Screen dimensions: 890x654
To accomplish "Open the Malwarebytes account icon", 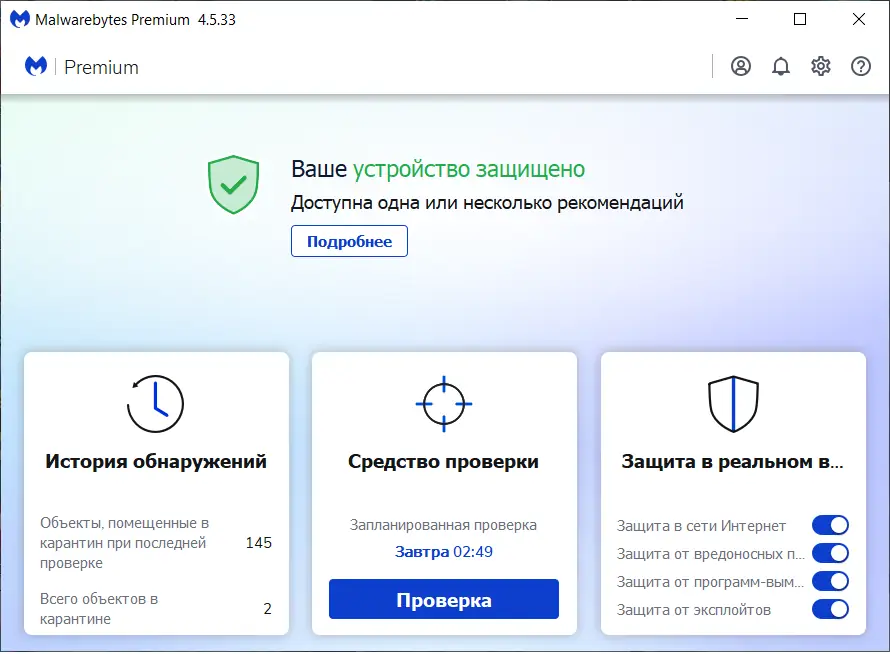I will pos(740,66).
